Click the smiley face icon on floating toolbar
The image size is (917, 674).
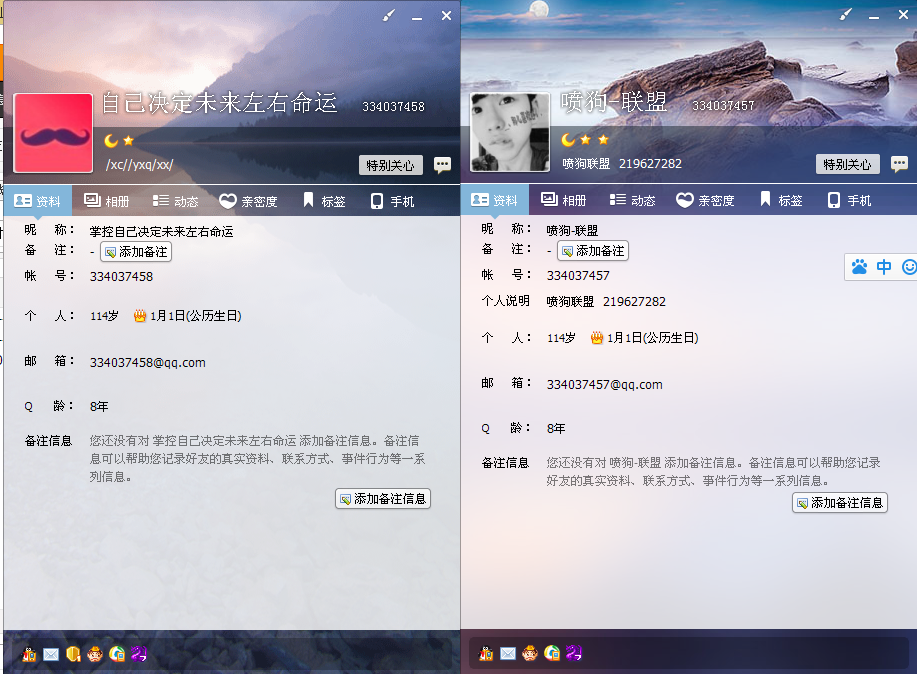coord(909,267)
